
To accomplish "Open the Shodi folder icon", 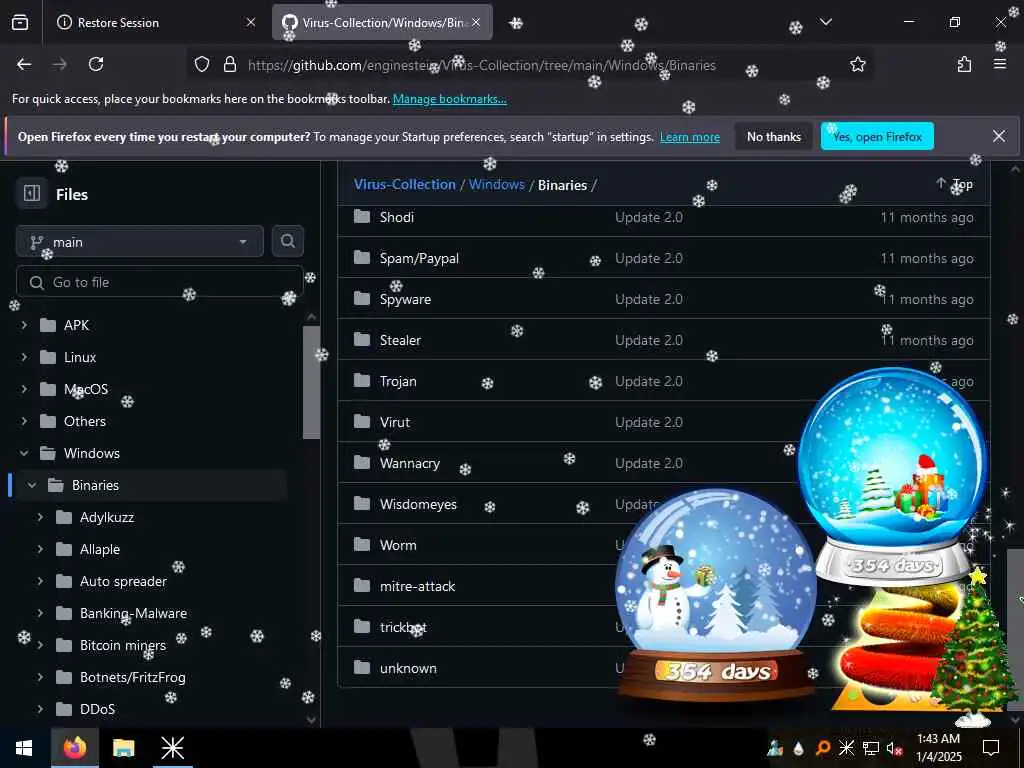I will [362, 216].
